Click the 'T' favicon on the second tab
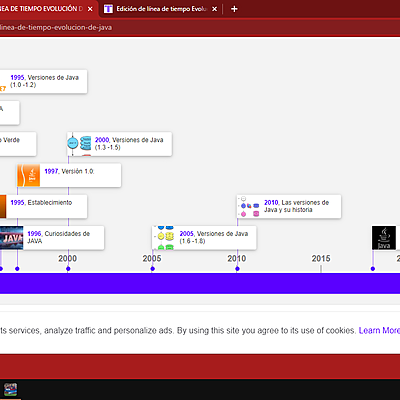The width and height of the screenshot is (400, 400). pos(108,9)
